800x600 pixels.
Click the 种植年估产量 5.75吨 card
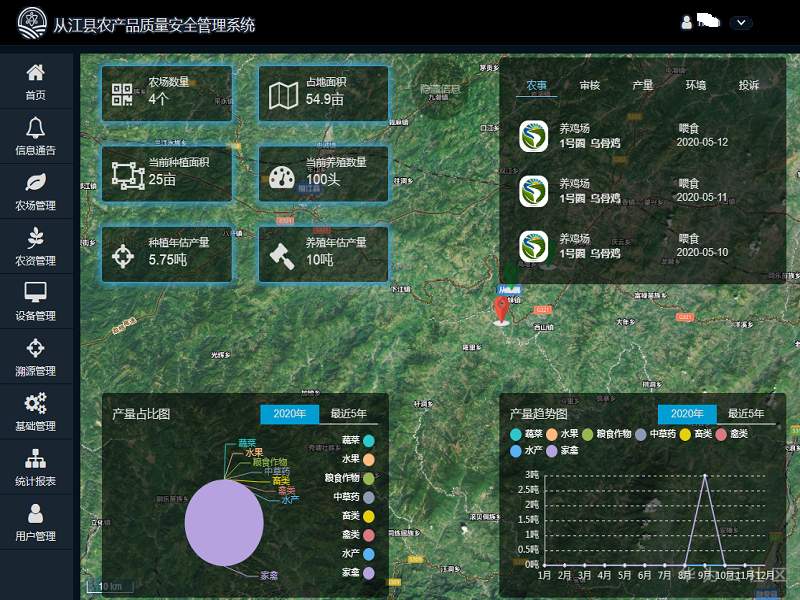coord(167,254)
